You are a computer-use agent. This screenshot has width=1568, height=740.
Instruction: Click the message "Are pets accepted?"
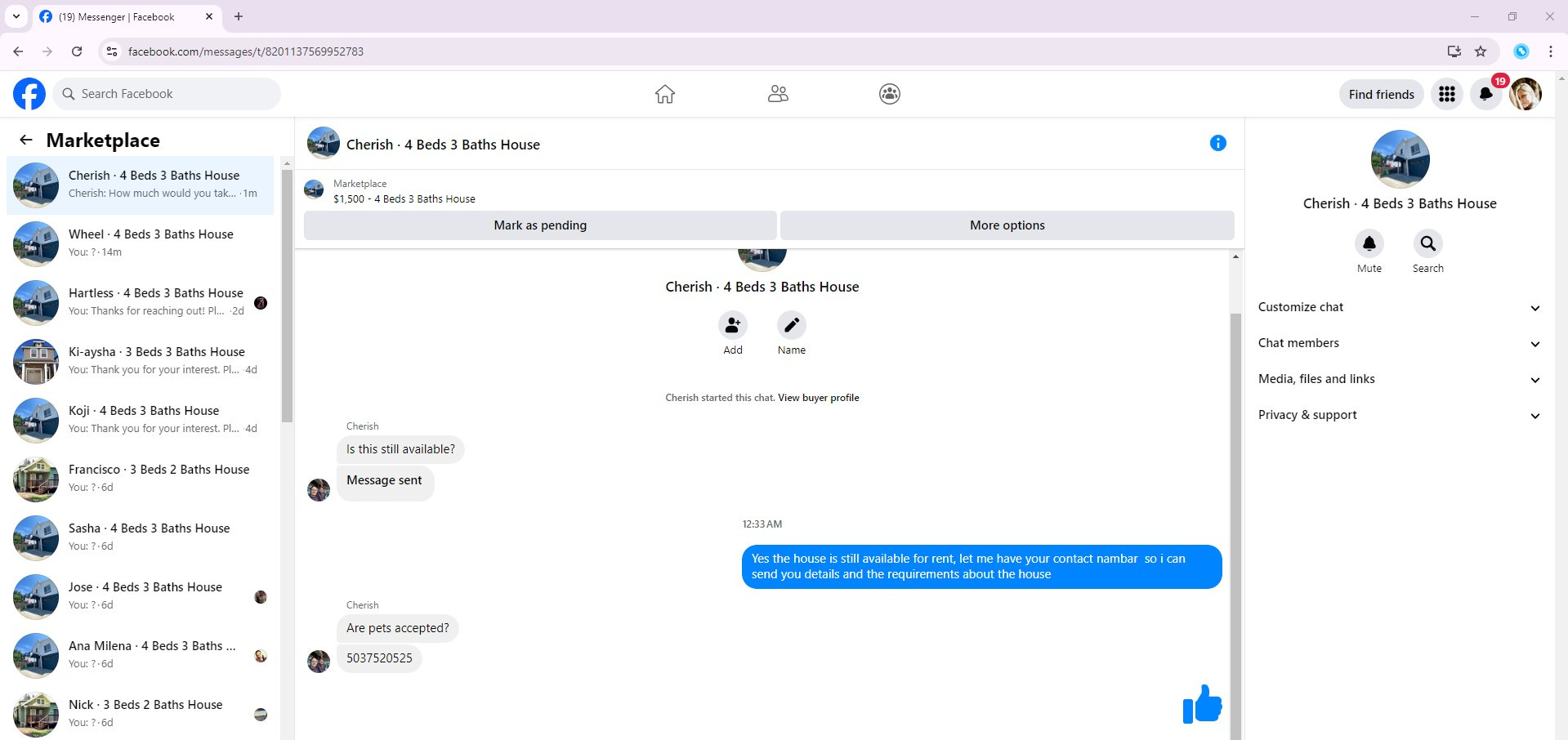tap(398, 628)
